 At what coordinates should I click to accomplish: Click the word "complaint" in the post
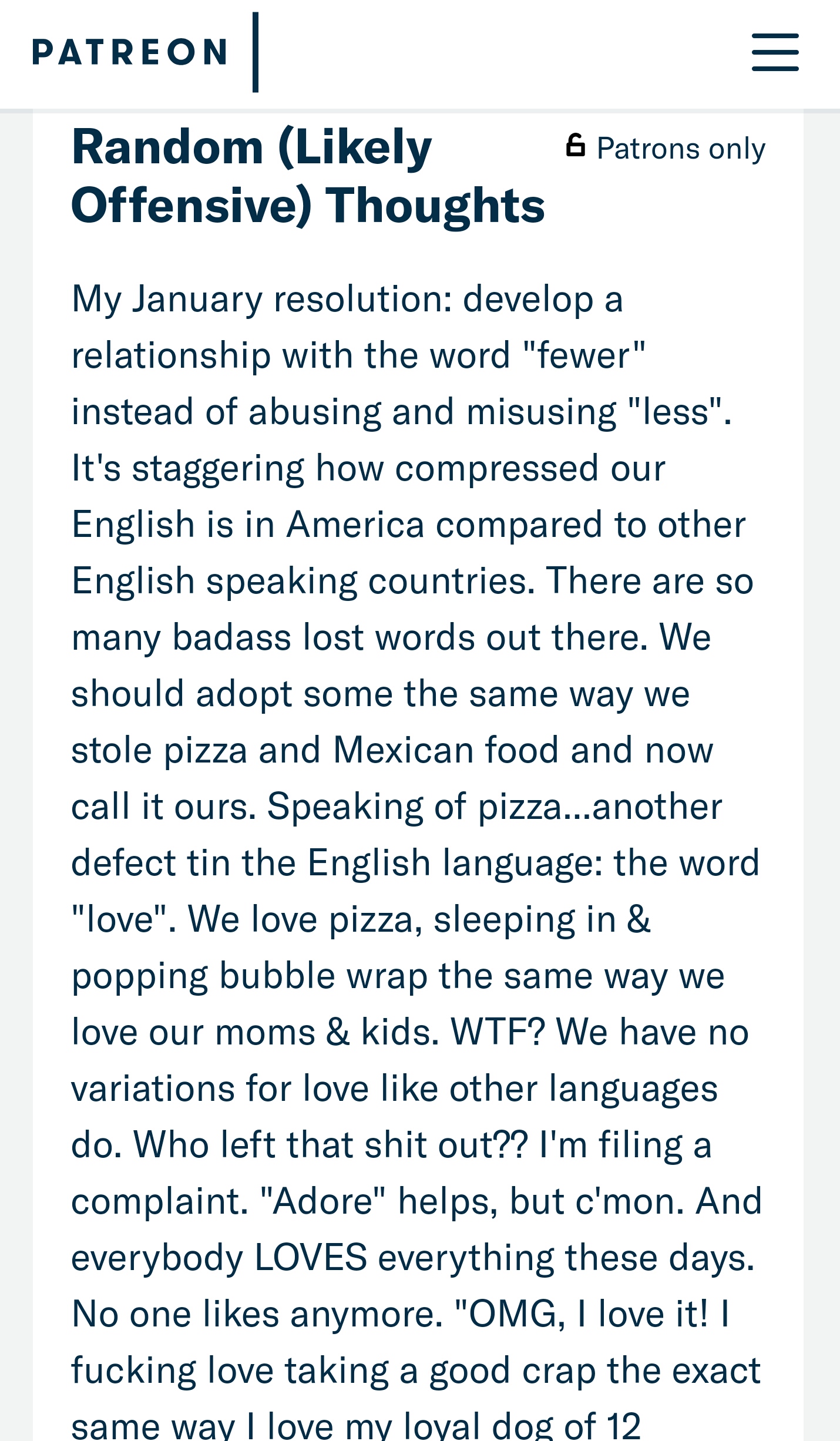click(x=156, y=1201)
